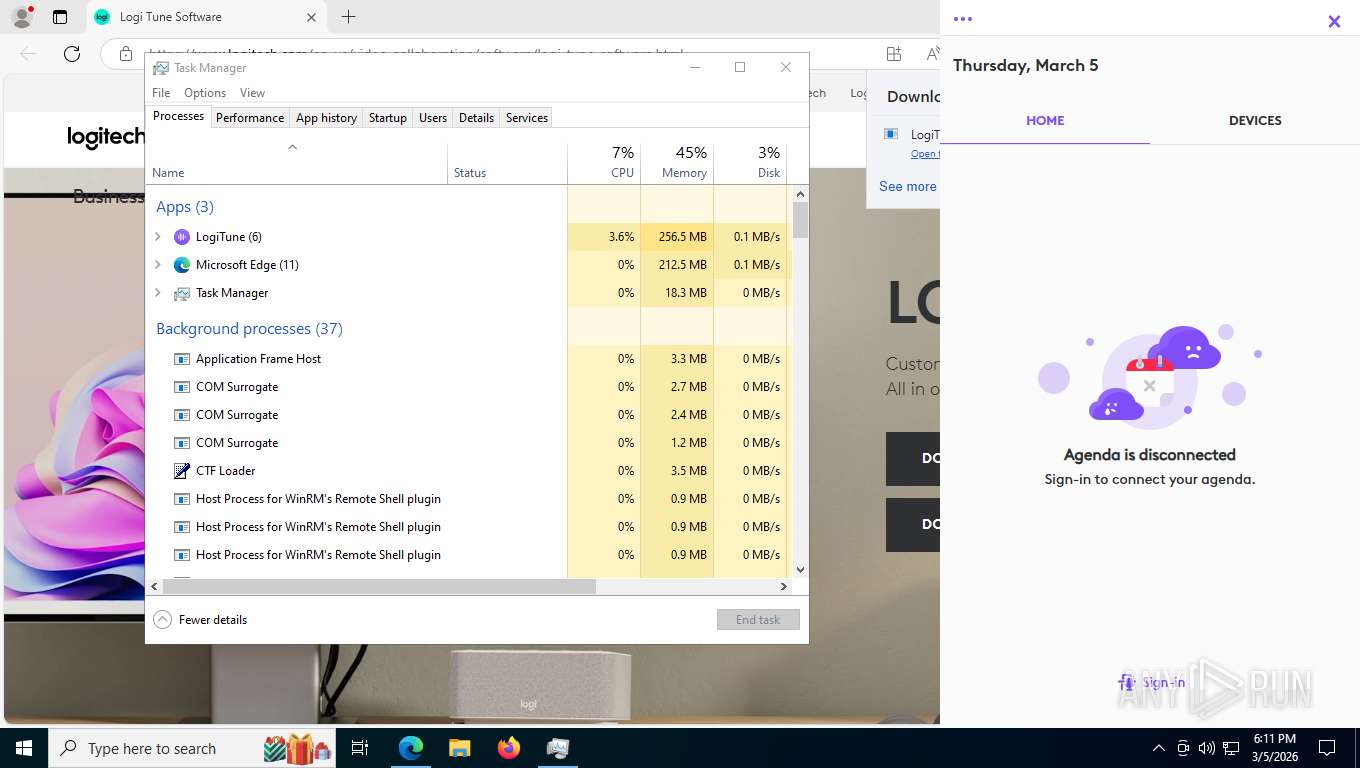Select the Application Frame Host row

468,359
